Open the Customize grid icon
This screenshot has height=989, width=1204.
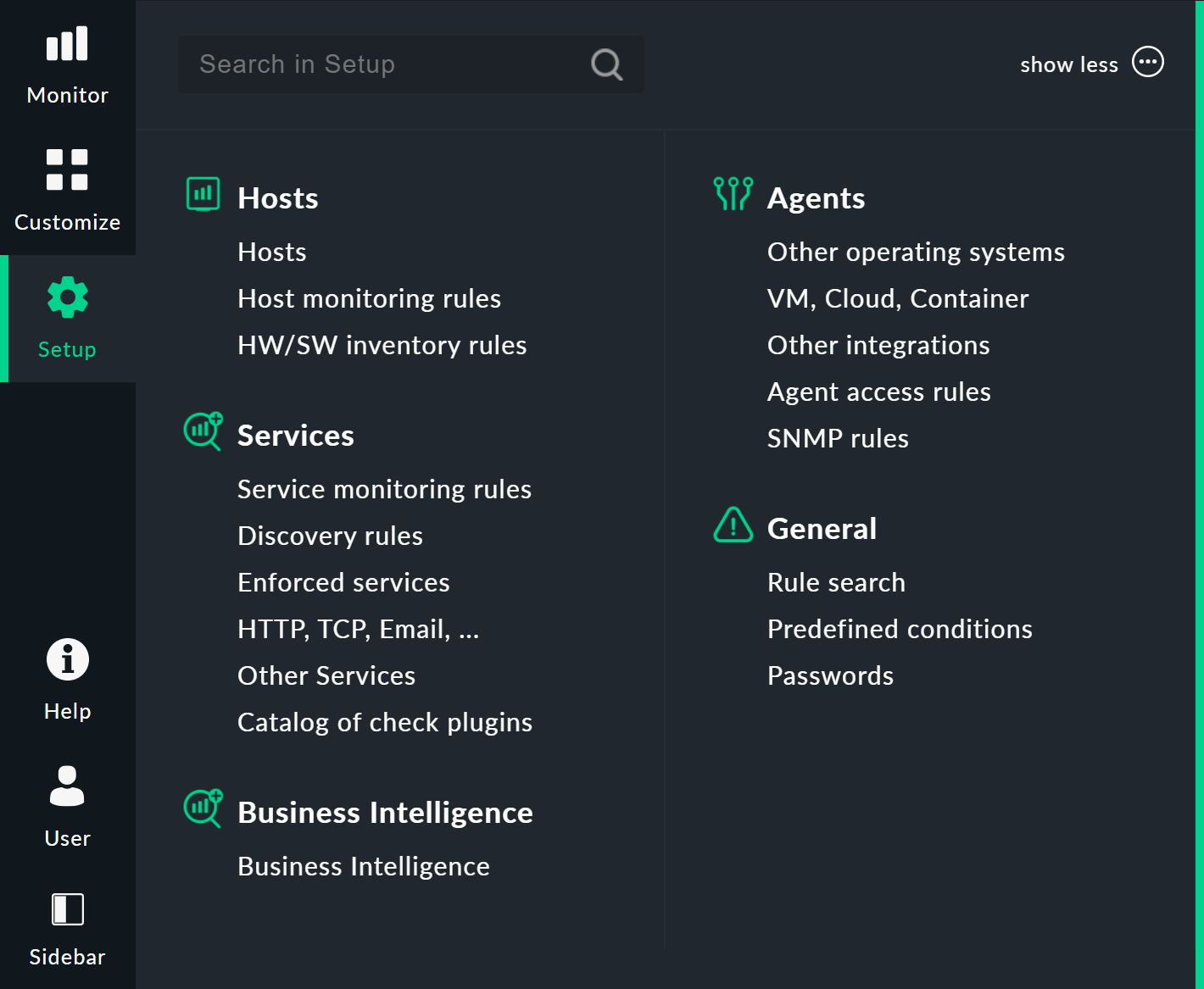click(x=67, y=169)
